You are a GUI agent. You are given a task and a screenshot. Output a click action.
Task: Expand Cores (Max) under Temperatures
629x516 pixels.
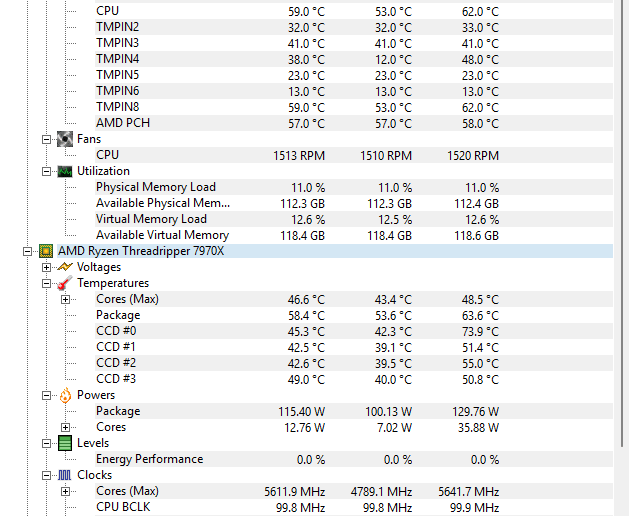click(x=65, y=299)
